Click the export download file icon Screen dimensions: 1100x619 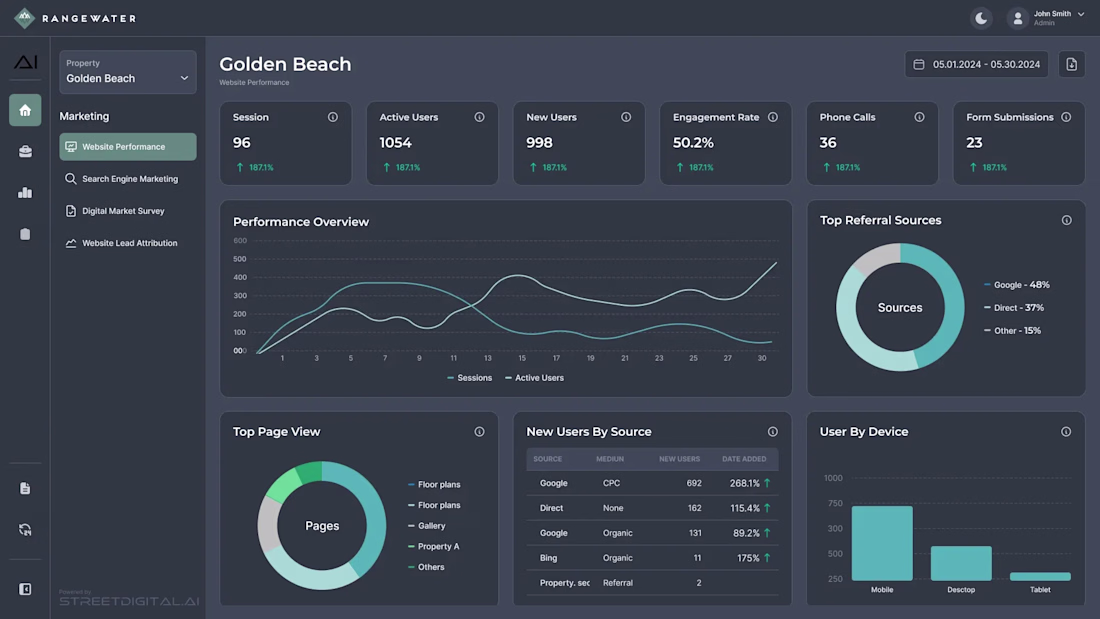click(1071, 65)
